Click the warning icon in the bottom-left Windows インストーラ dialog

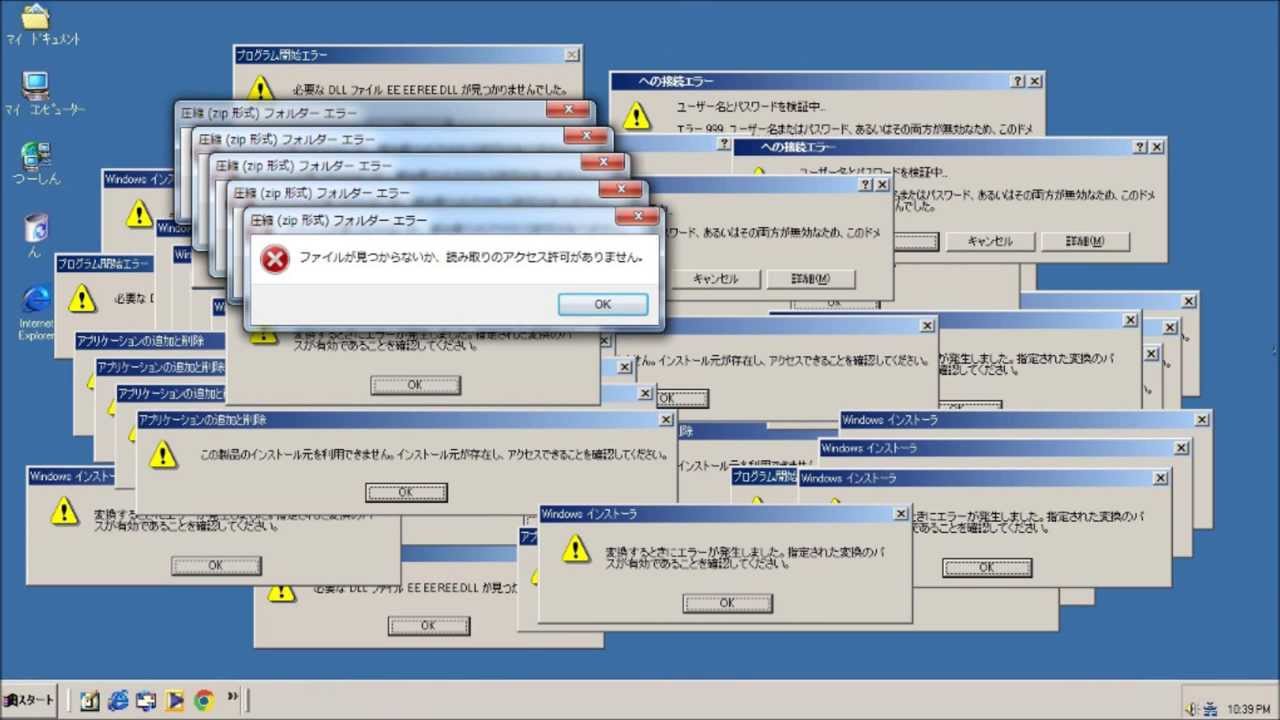(x=64, y=511)
